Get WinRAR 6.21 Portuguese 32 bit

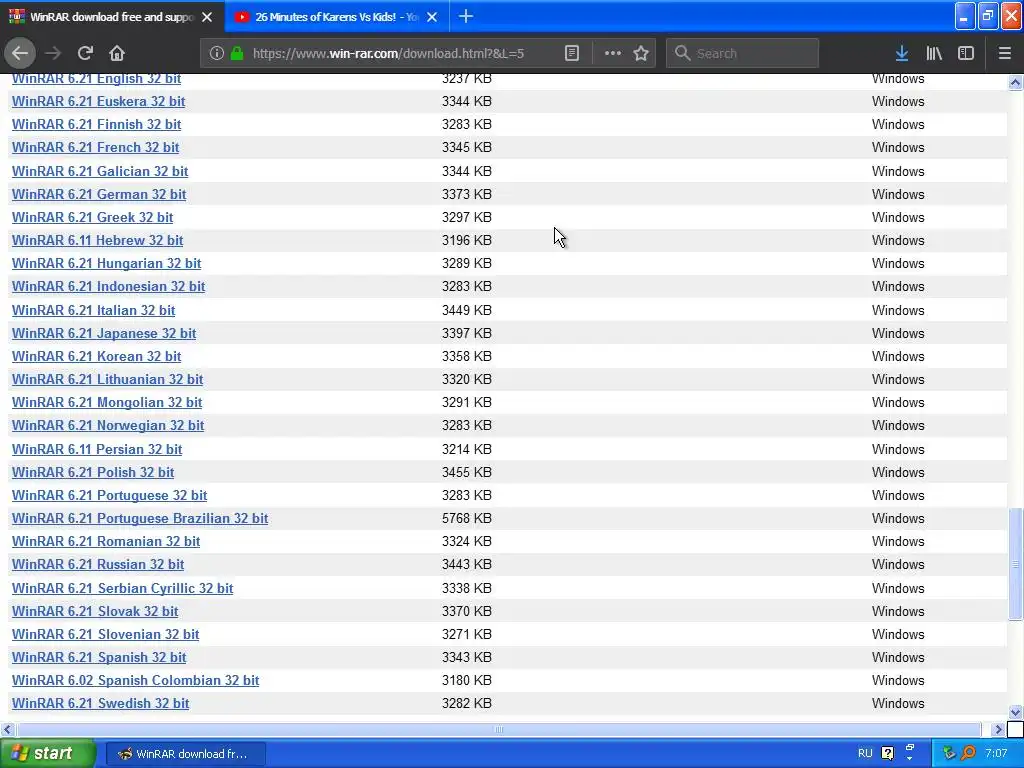(x=109, y=495)
